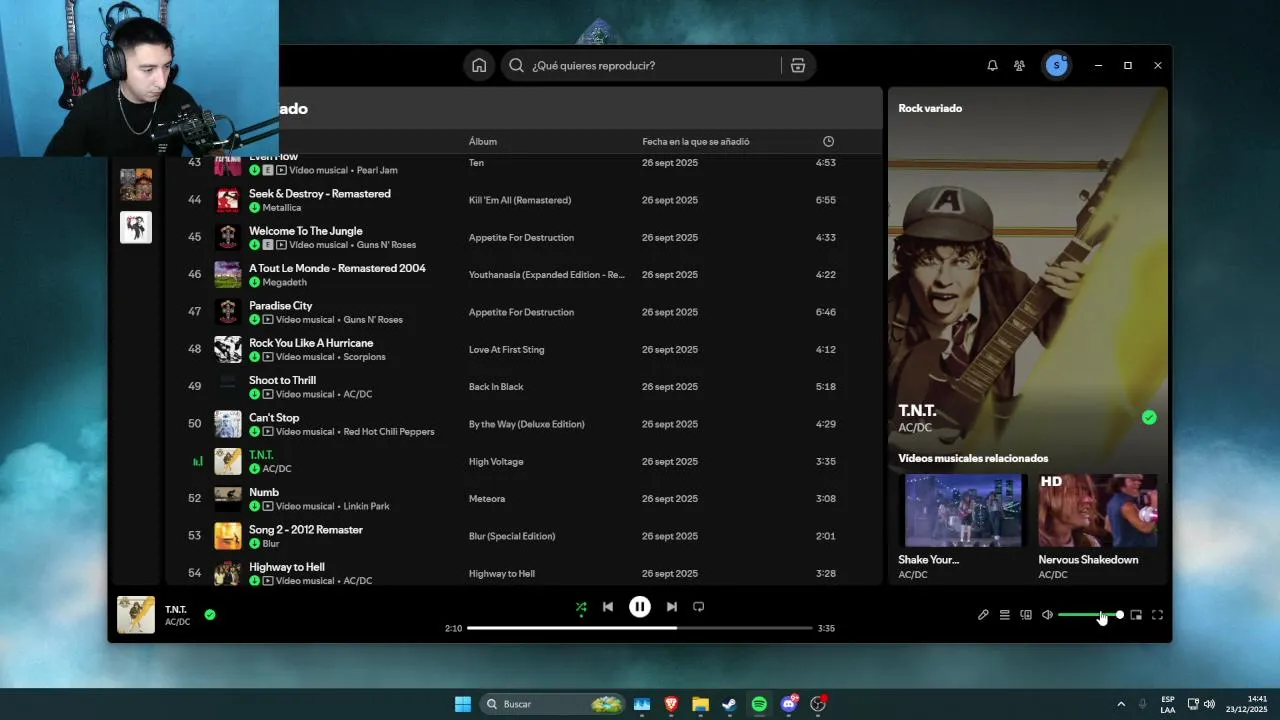Seek on the song progress bar
1280x720 pixels.
640,628
